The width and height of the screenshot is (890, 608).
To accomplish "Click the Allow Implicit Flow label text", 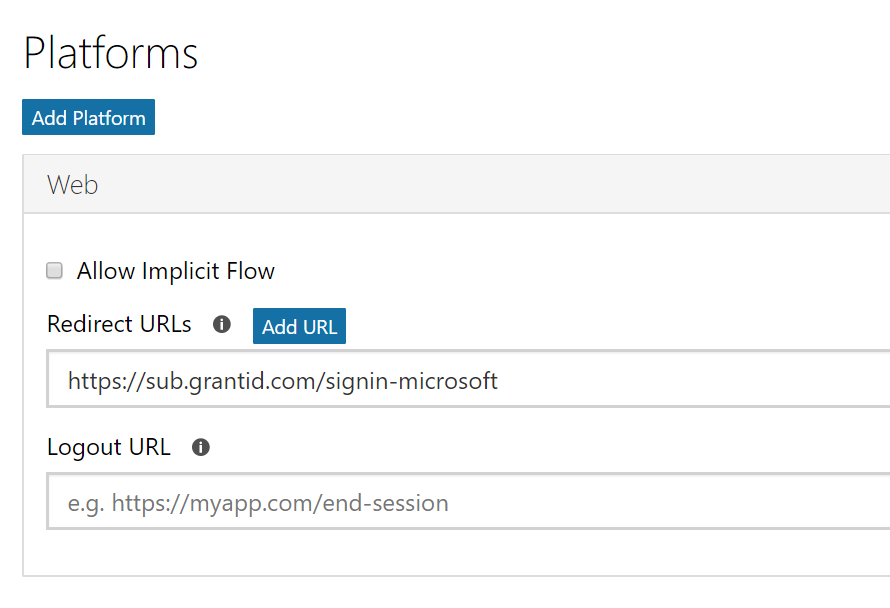I will 175,271.
